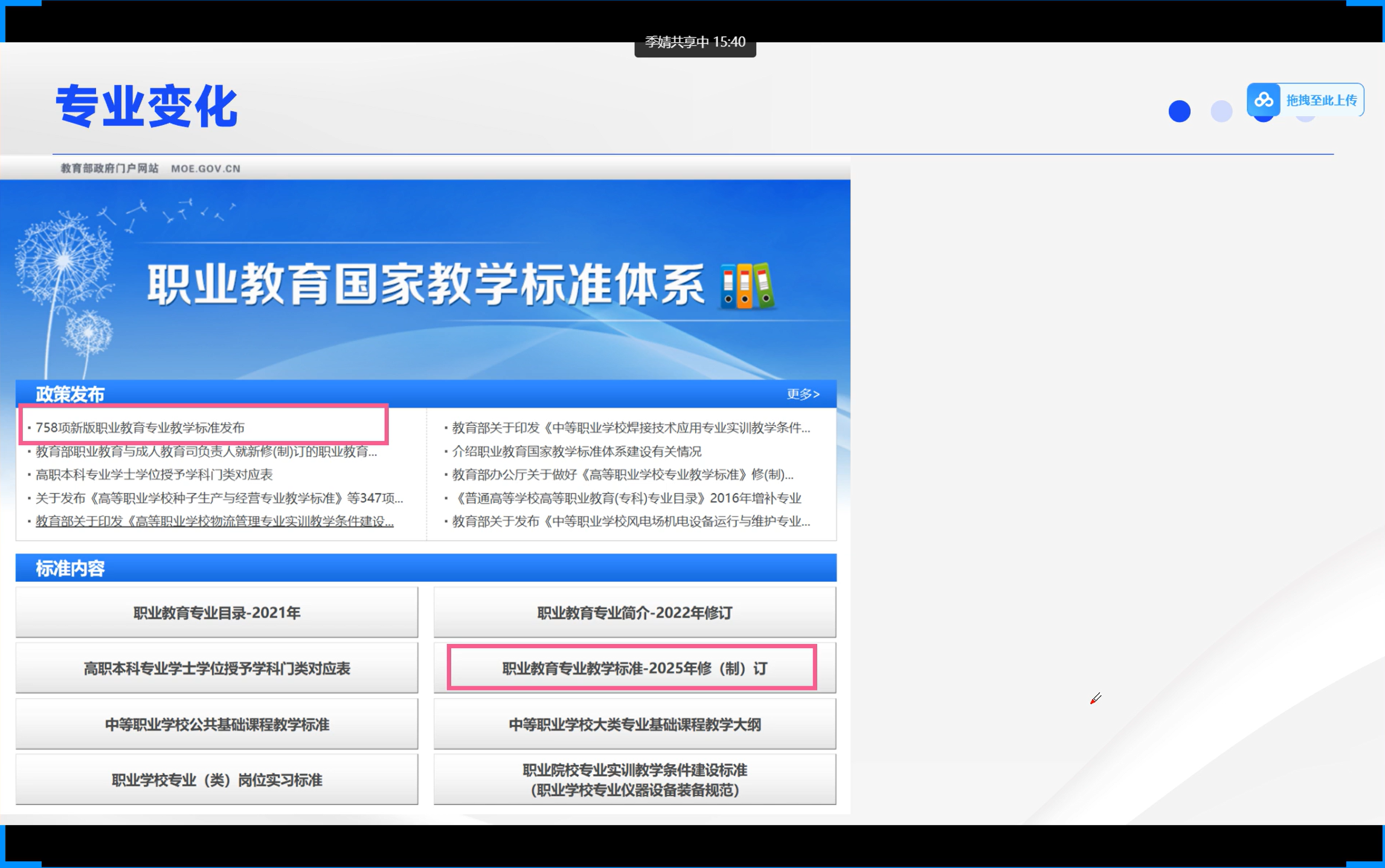Open 教育部关于印发《中等职业学校焊接技术应用专业实训教学条件 link

point(631,428)
